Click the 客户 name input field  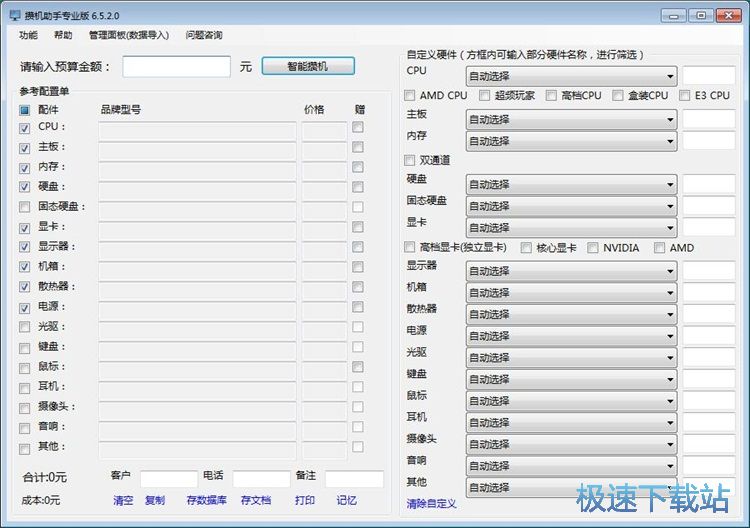click(x=168, y=479)
